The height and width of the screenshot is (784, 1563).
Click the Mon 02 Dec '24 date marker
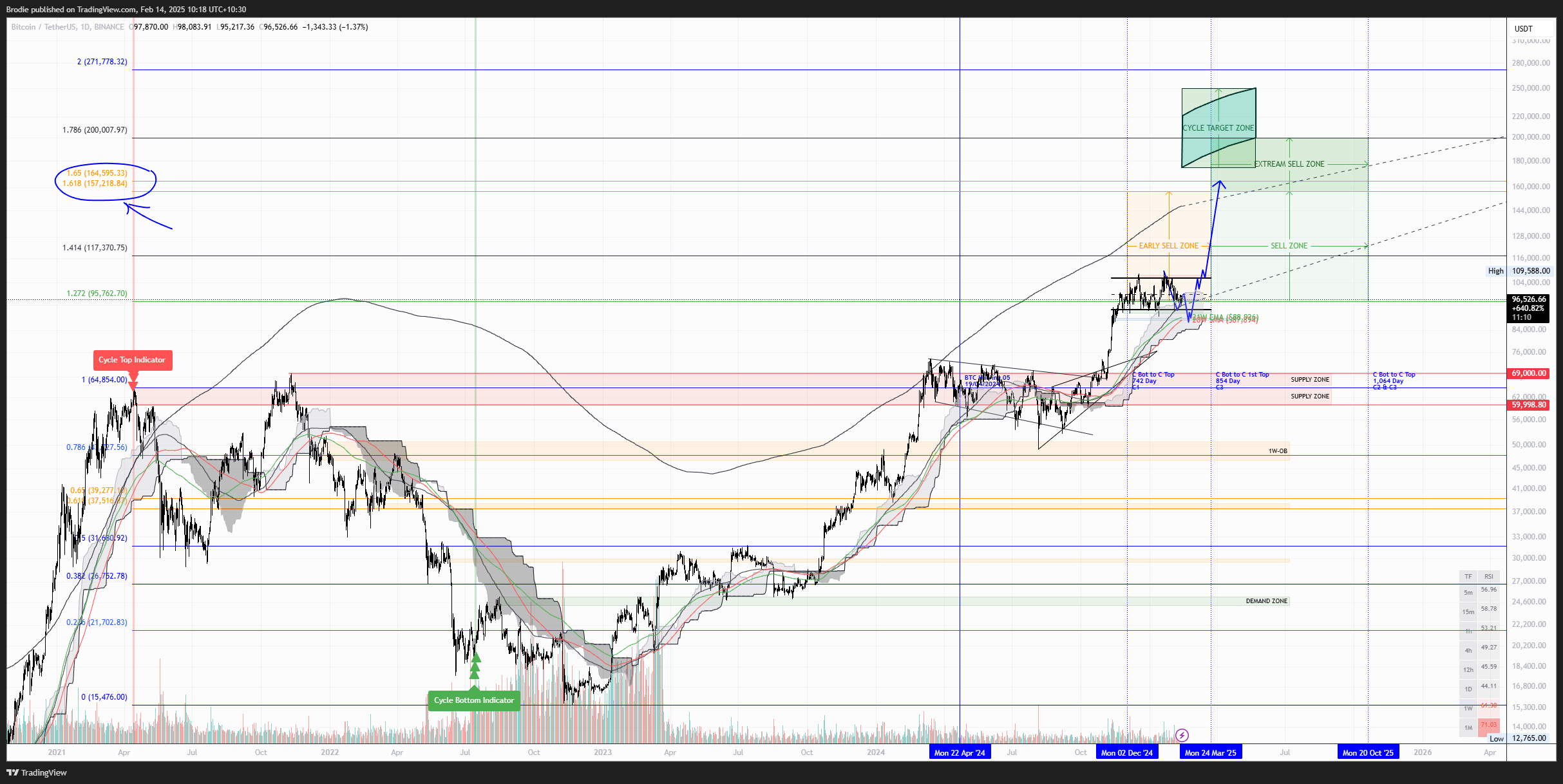(x=1127, y=752)
